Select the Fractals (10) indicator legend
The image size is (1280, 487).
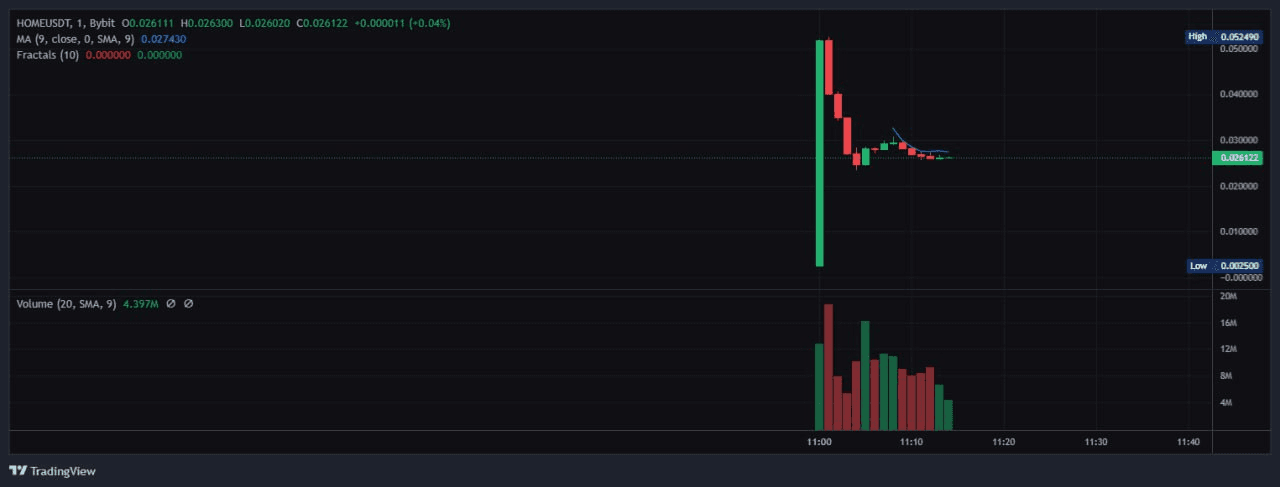[48, 55]
